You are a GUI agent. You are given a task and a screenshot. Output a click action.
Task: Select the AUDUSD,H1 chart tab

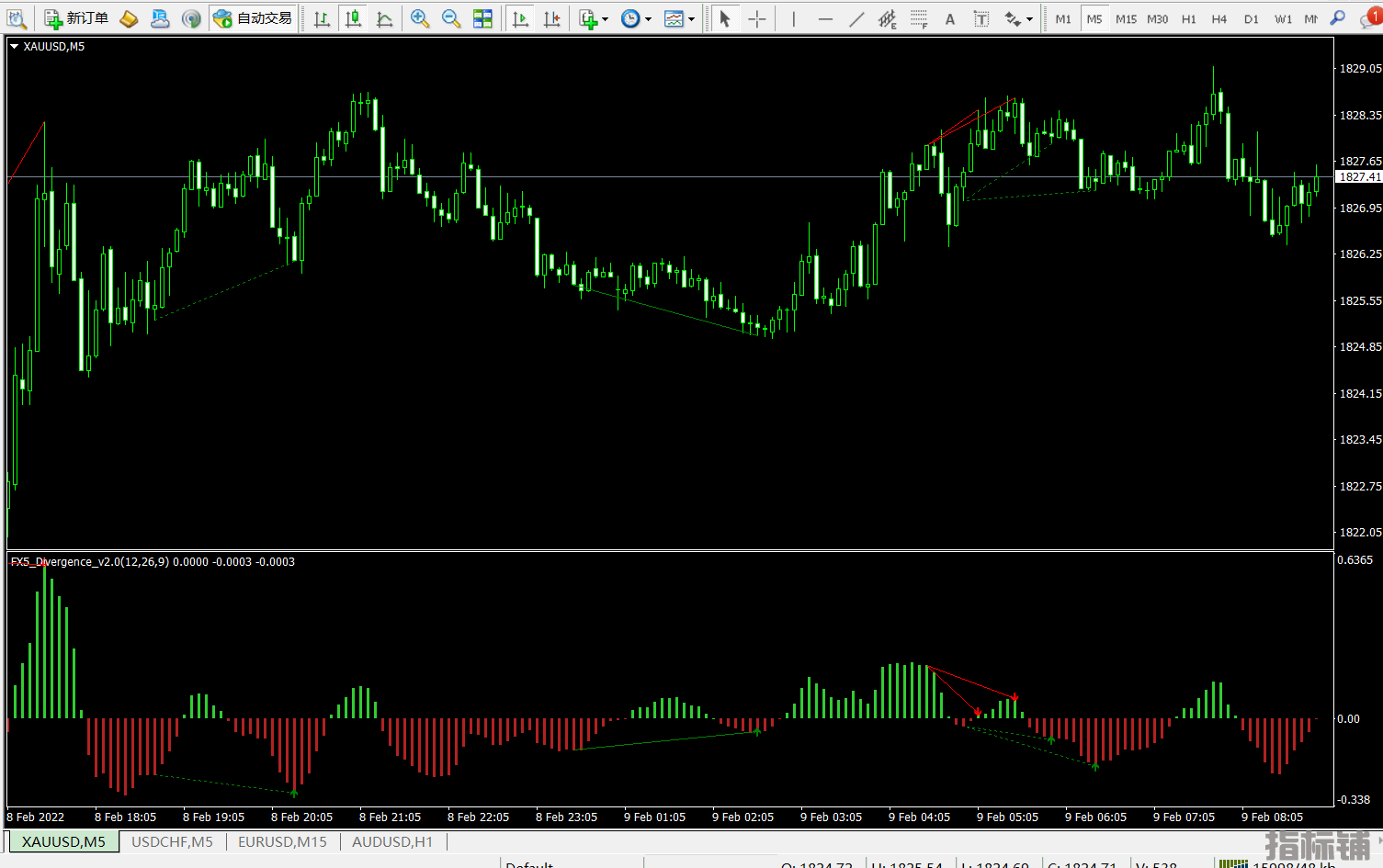[392, 841]
